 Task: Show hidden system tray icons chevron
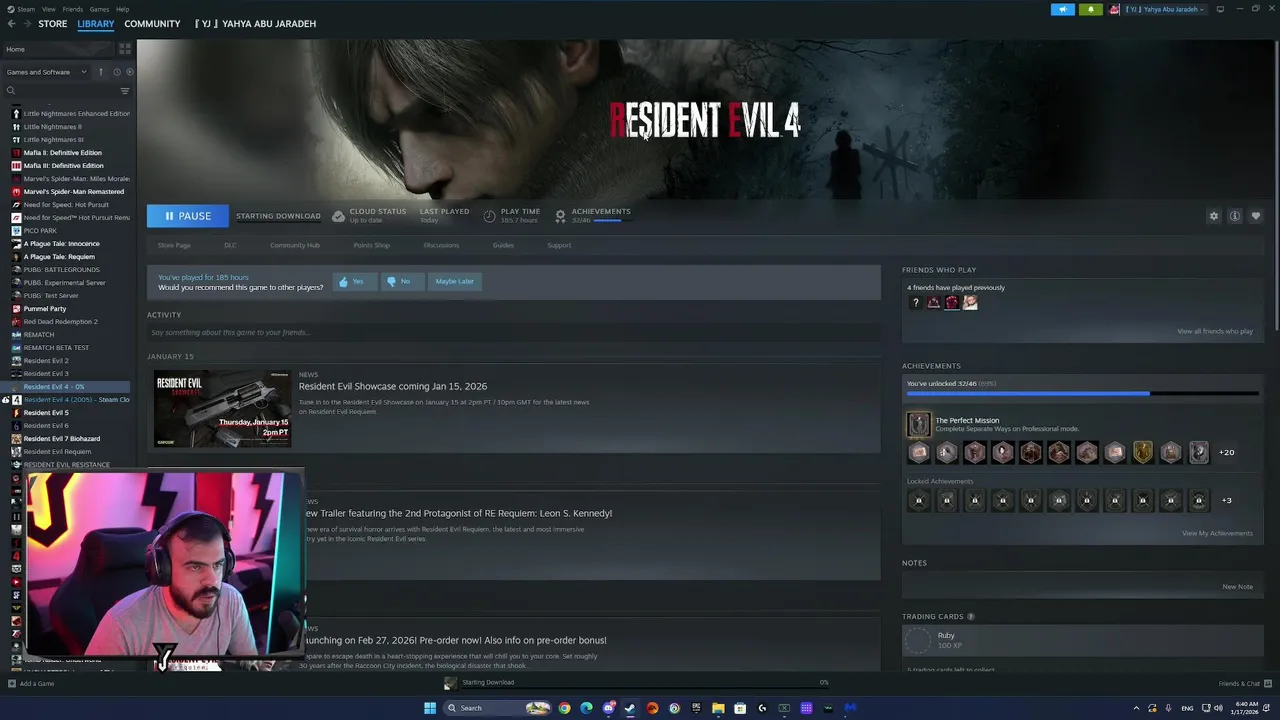pos(1136,708)
